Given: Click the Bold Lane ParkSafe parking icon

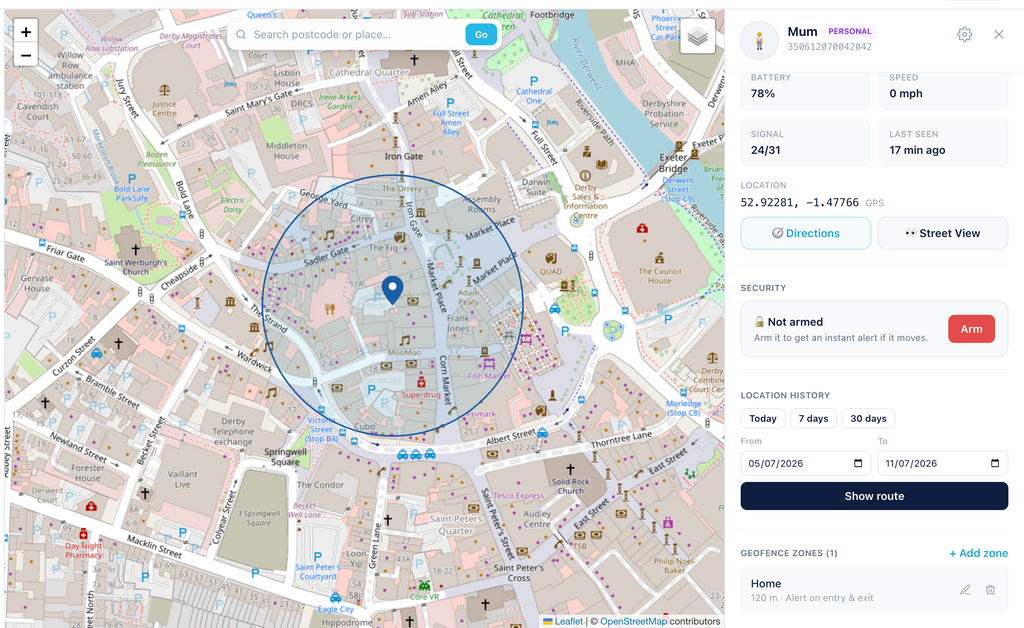Looking at the screenshot, I should pos(132,178).
